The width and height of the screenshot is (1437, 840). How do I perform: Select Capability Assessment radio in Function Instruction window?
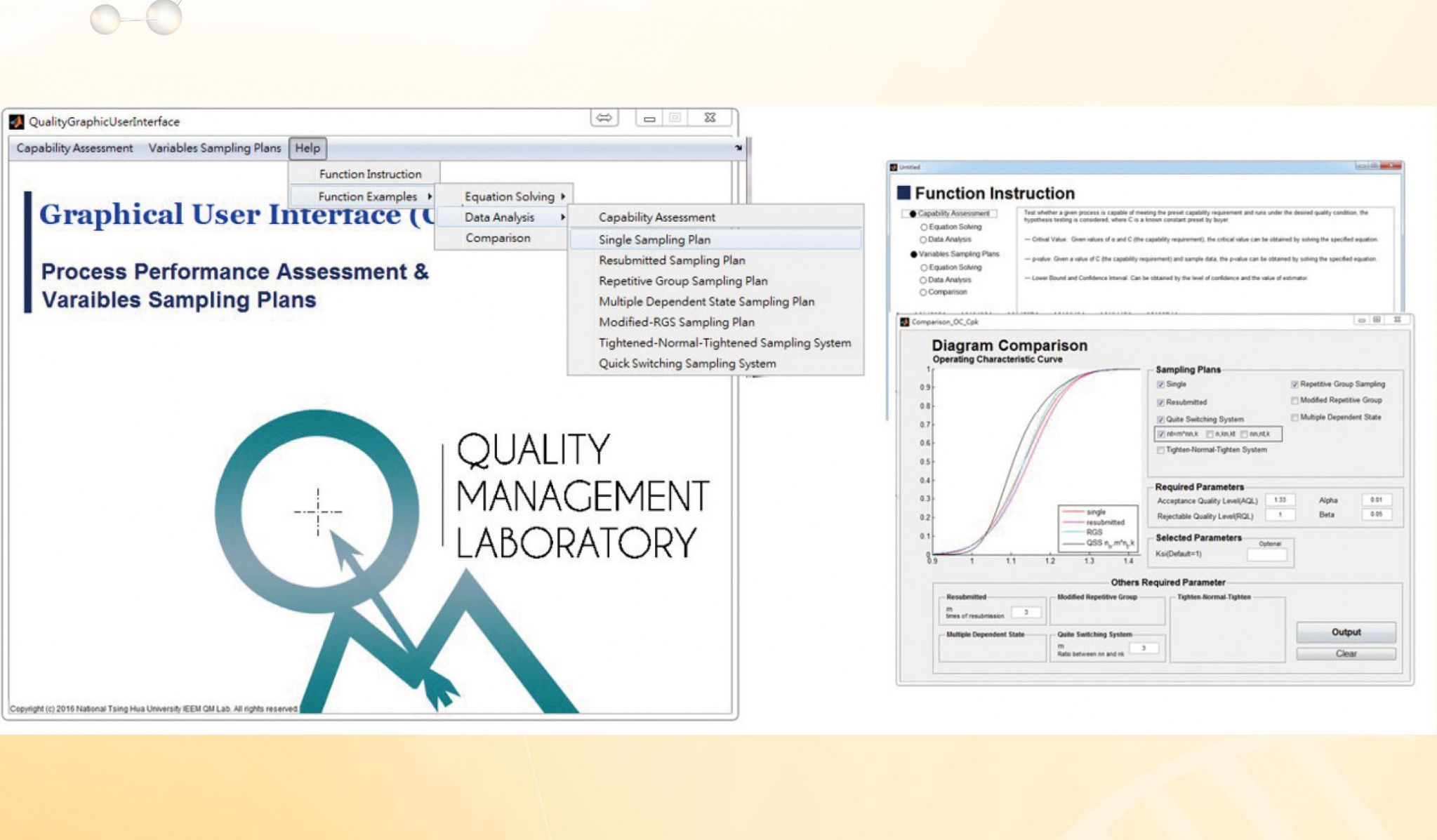913,213
